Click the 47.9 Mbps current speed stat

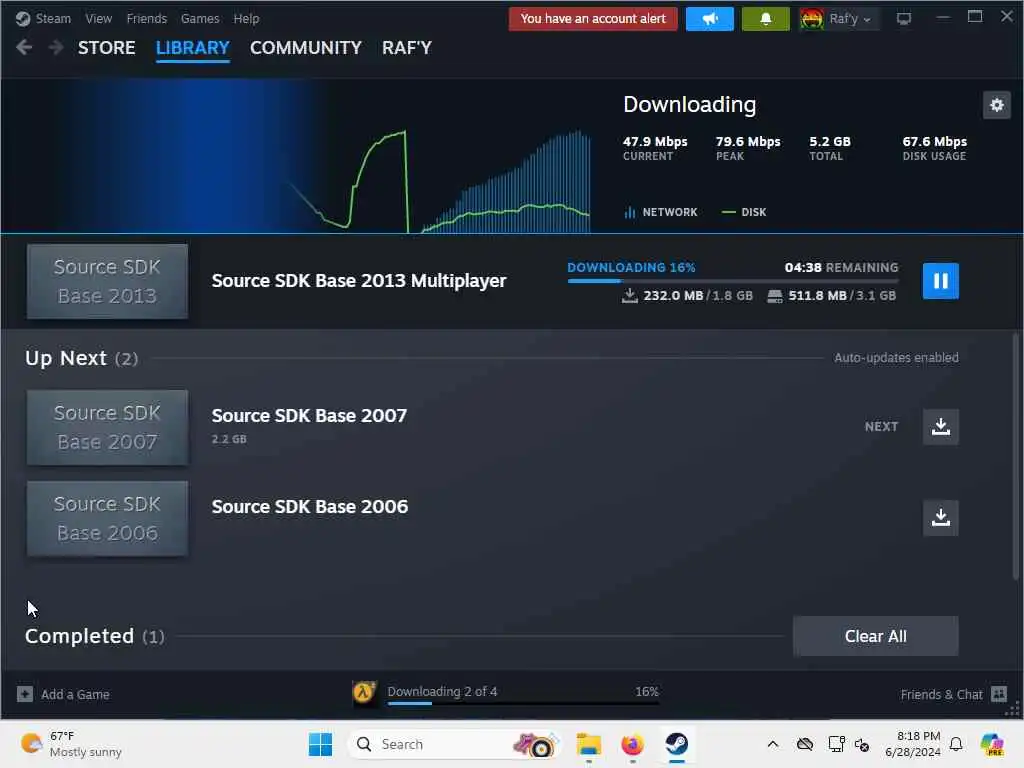point(655,148)
